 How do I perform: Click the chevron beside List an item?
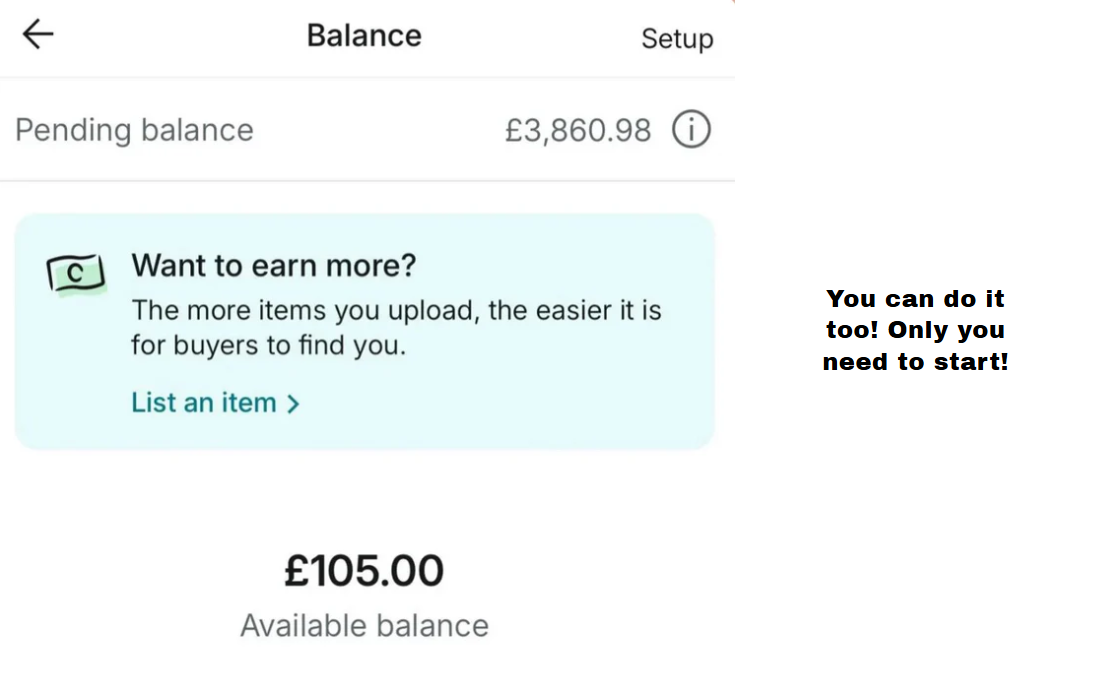pyautogui.click(x=293, y=404)
